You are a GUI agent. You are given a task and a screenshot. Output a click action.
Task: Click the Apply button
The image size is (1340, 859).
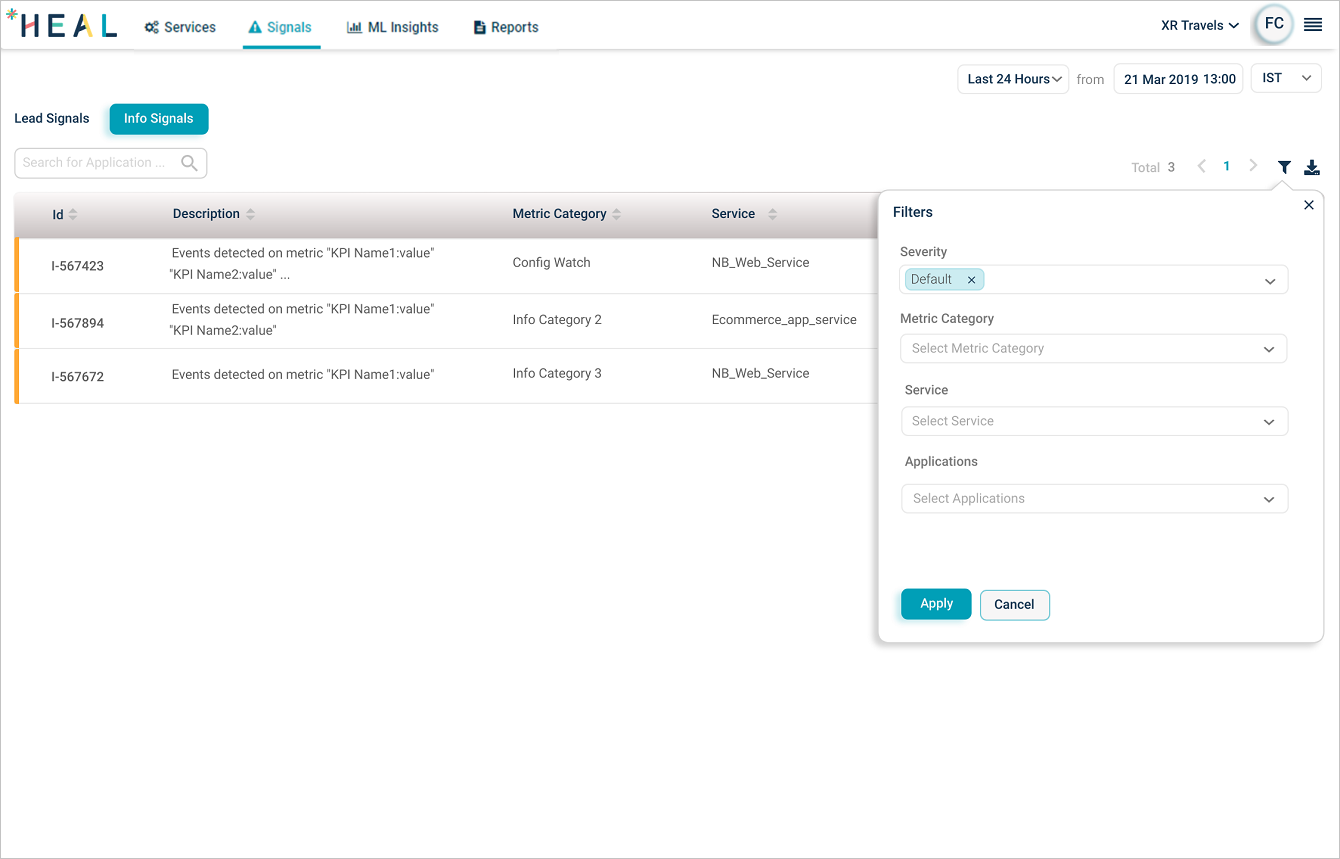tap(936, 604)
